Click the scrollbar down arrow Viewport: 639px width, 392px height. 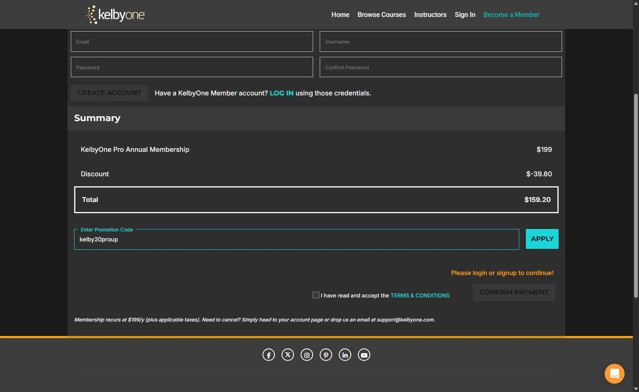point(636,389)
